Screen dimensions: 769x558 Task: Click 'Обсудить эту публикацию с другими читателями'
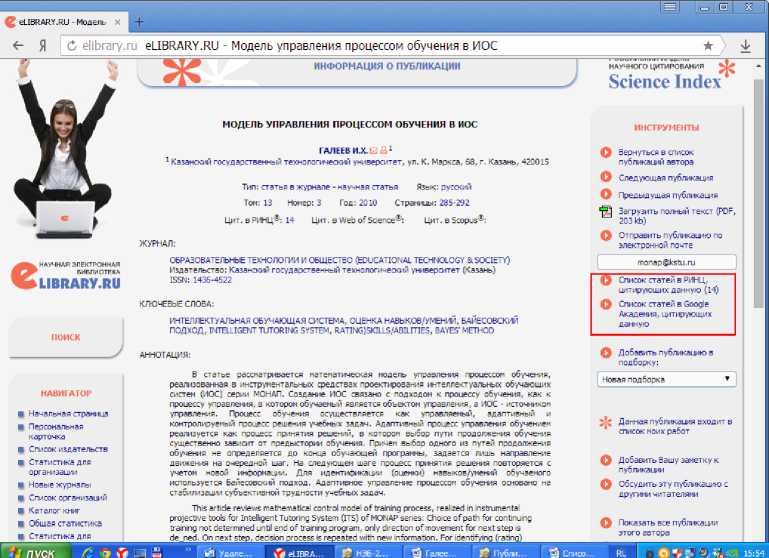673,489
